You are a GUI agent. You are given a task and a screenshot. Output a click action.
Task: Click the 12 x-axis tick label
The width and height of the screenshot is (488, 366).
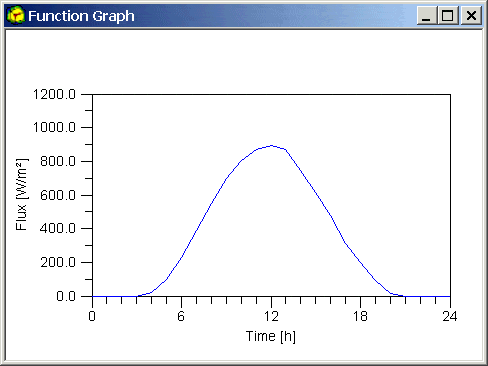pos(271,316)
